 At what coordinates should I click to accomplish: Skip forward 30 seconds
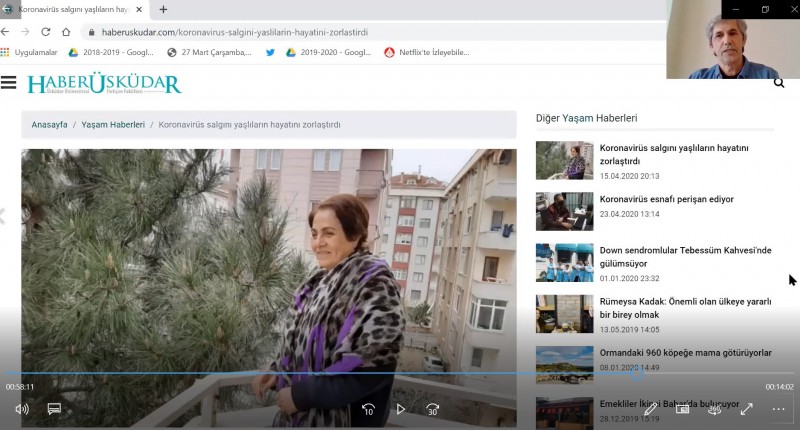[x=432, y=409]
